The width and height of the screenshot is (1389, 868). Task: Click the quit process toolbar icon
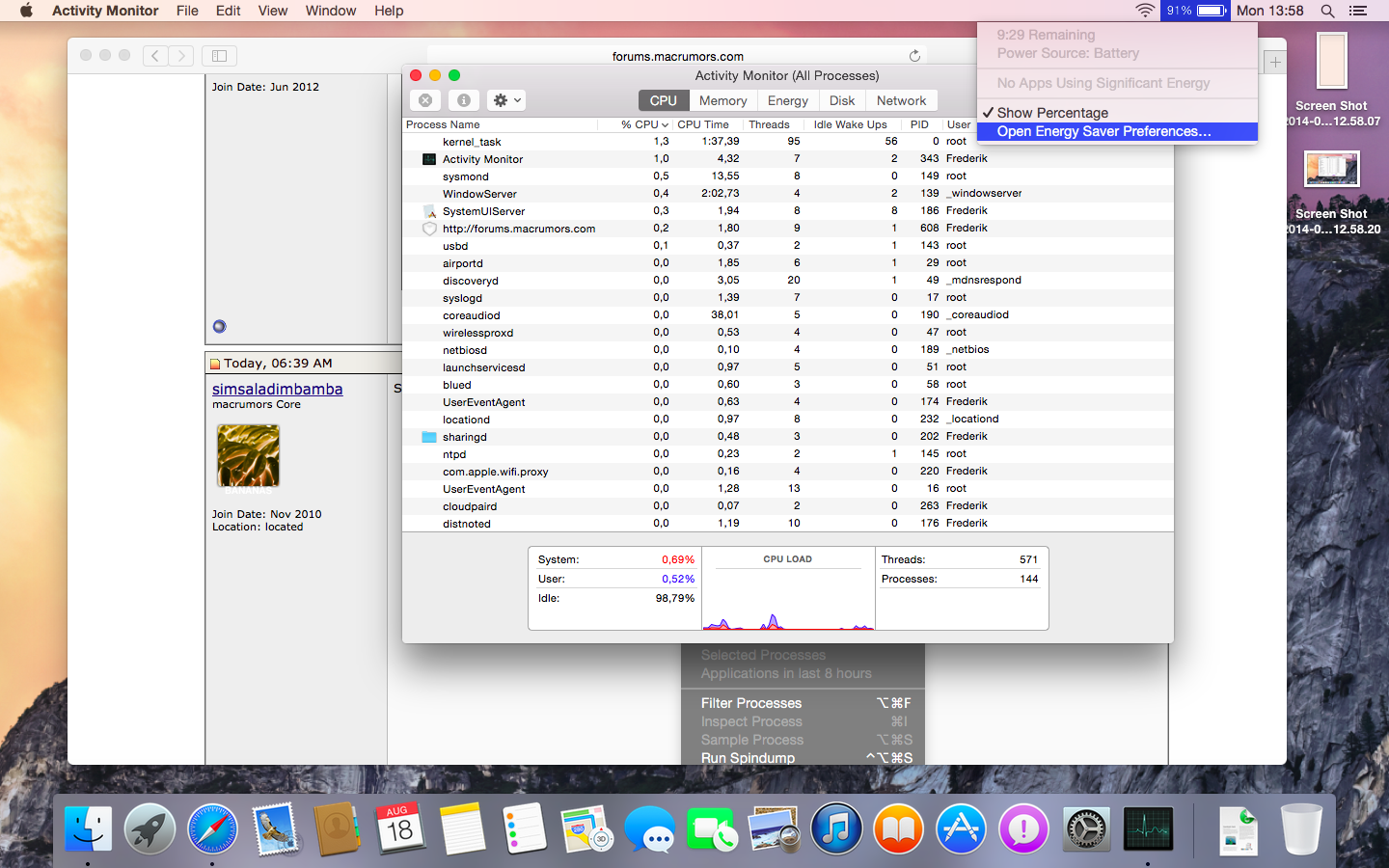[x=425, y=100]
